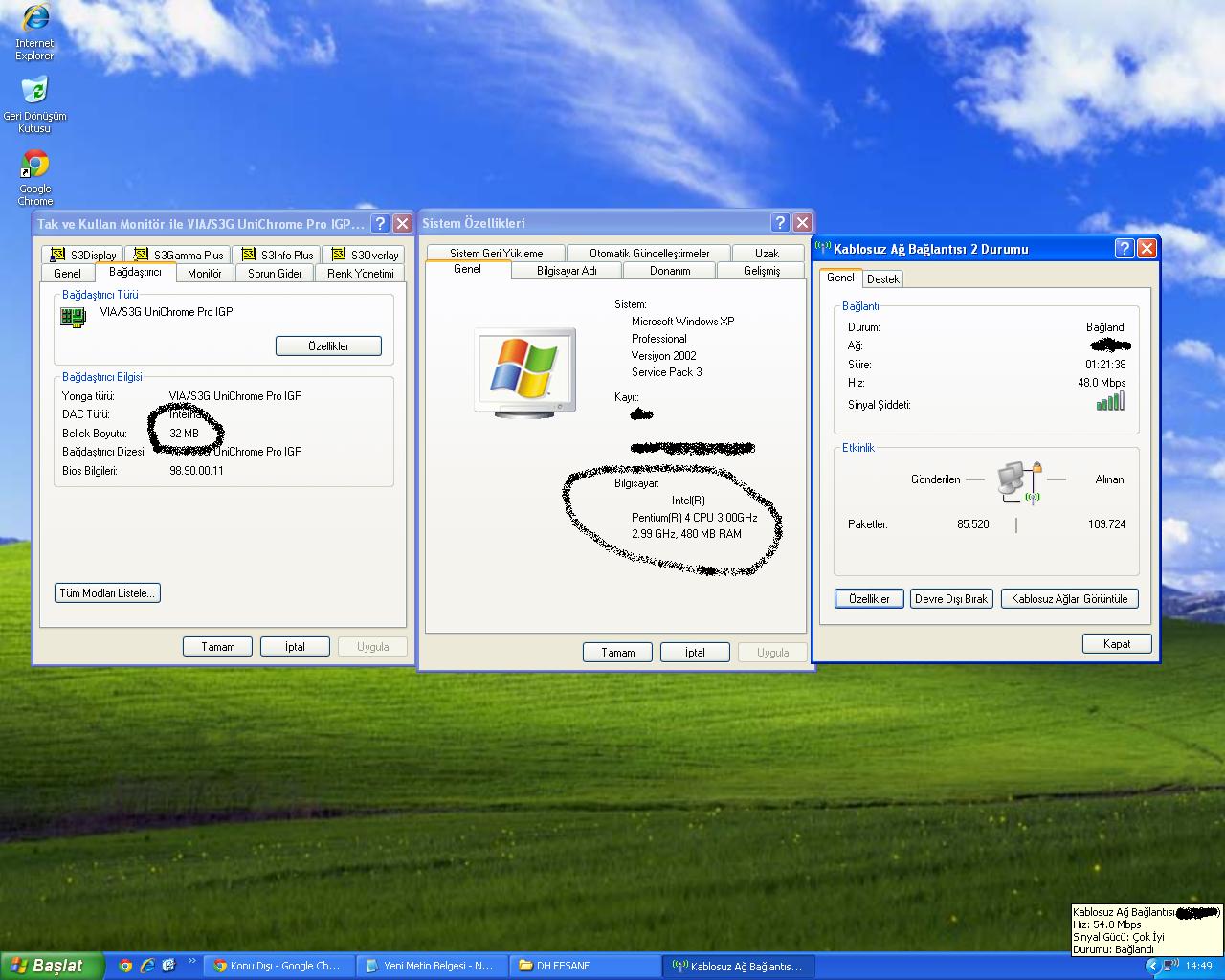Expand the quick launch overflow chevron
This screenshot has height=980, width=1225.
(191, 962)
